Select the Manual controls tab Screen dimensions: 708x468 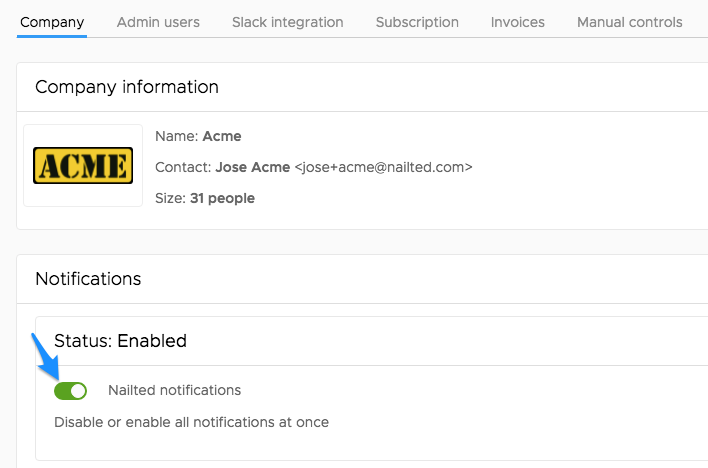[x=629, y=22]
